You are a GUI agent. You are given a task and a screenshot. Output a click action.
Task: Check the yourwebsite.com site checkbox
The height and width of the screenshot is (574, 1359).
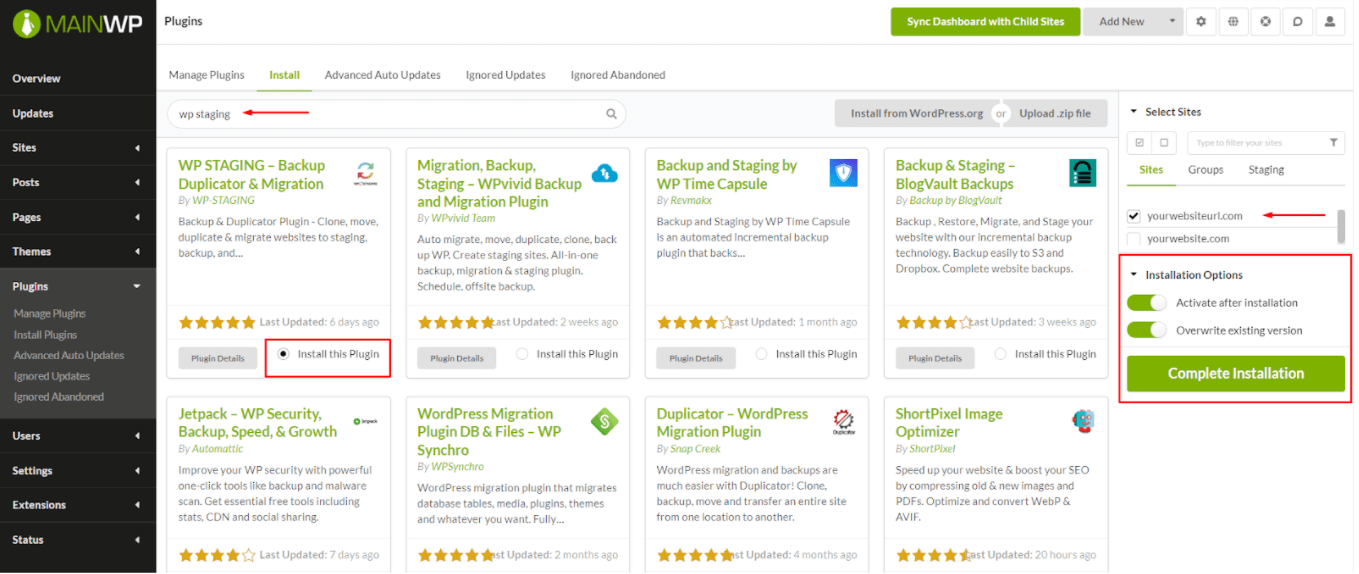[1133, 239]
